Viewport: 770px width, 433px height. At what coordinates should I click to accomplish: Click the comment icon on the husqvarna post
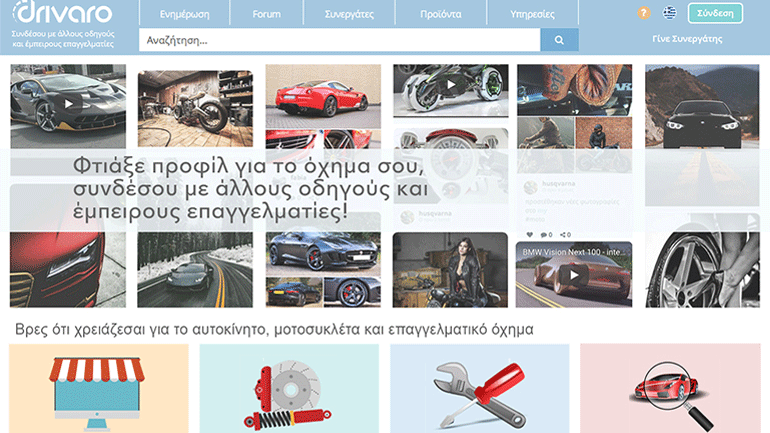coord(545,234)
